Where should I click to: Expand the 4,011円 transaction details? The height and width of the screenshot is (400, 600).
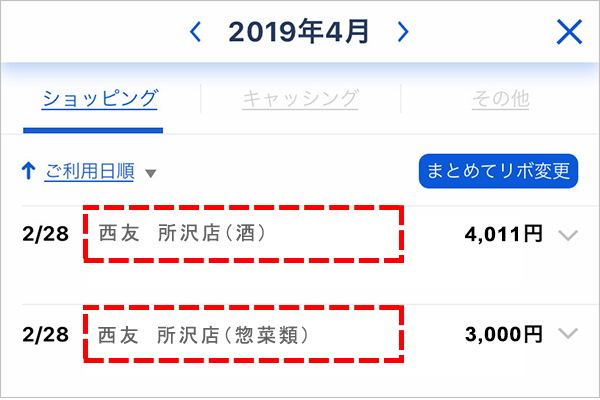(x=568, y=235)
